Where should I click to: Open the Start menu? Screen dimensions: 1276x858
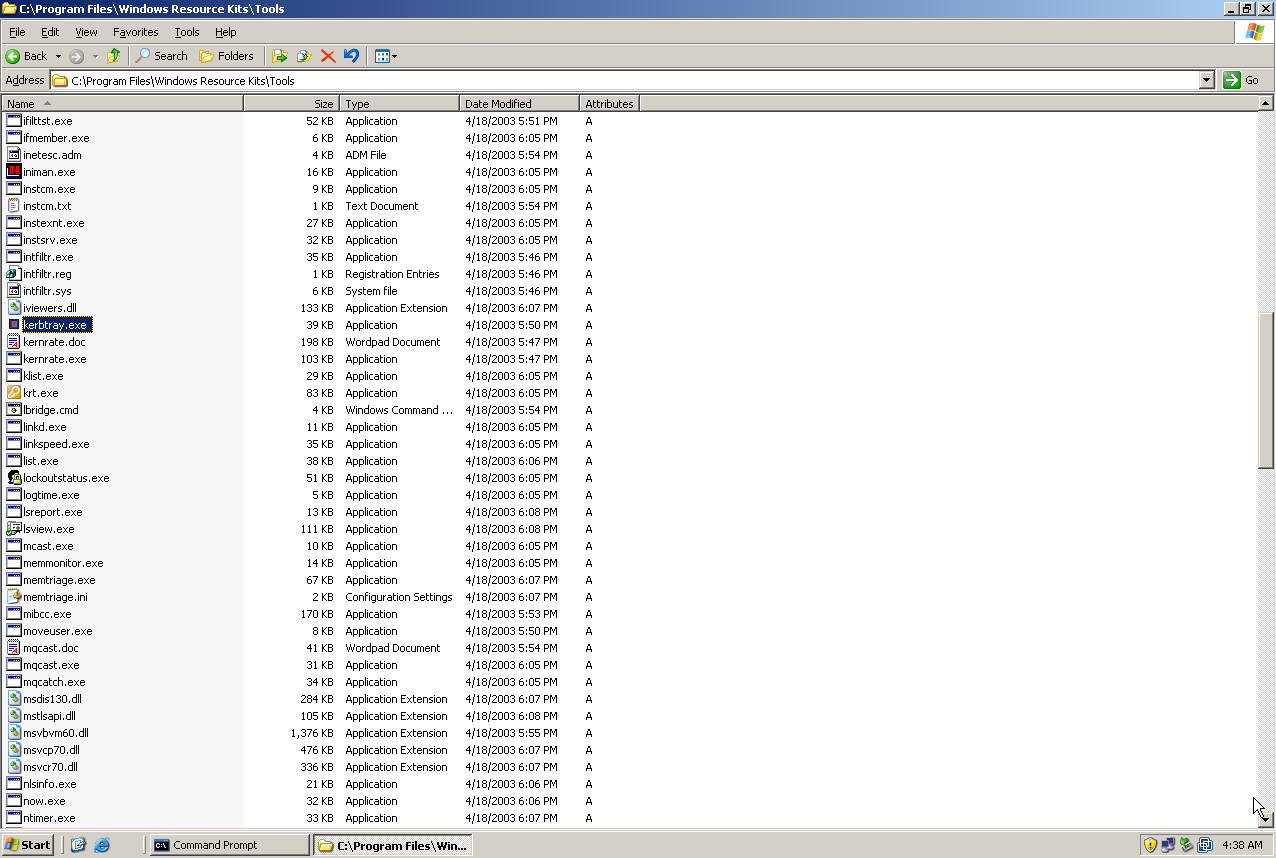pyautogui.click(x=28, y=845)
